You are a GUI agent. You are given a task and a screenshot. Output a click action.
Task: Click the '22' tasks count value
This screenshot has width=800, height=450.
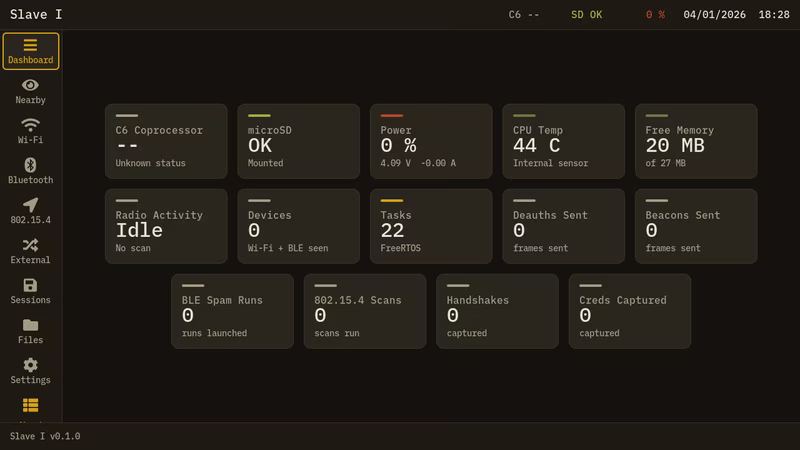[392, 231]
